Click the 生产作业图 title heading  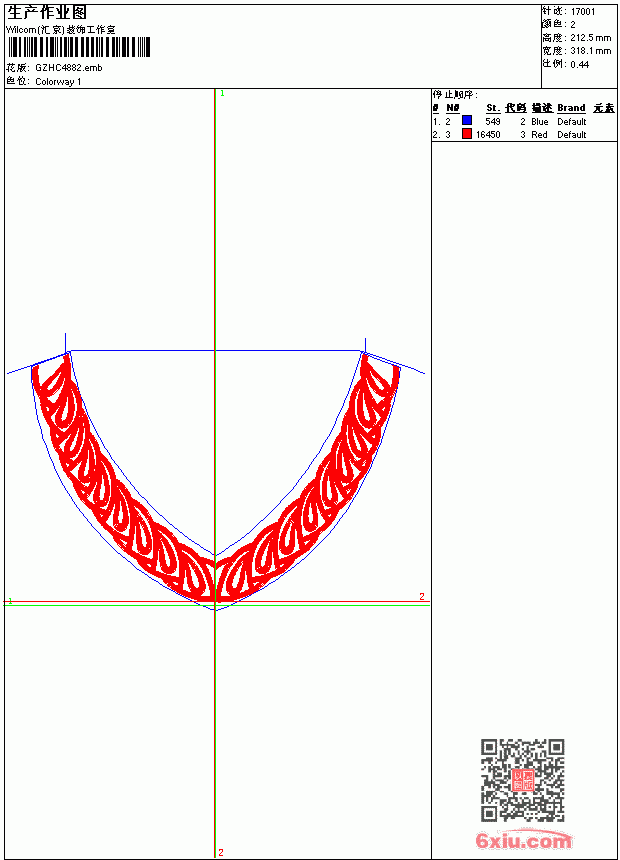(x=47, y=13)
